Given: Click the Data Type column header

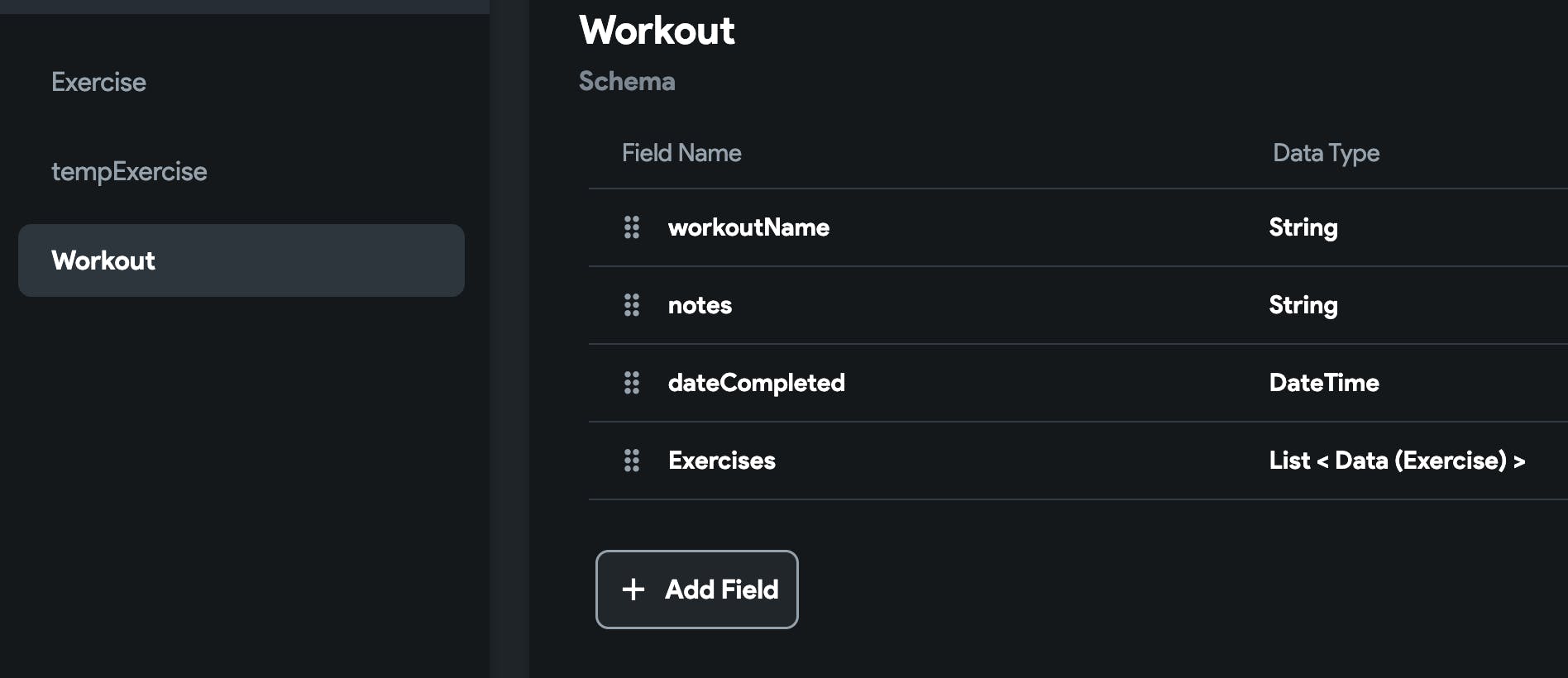Looking at the screenshot, I should click(x=1326, y=153).
